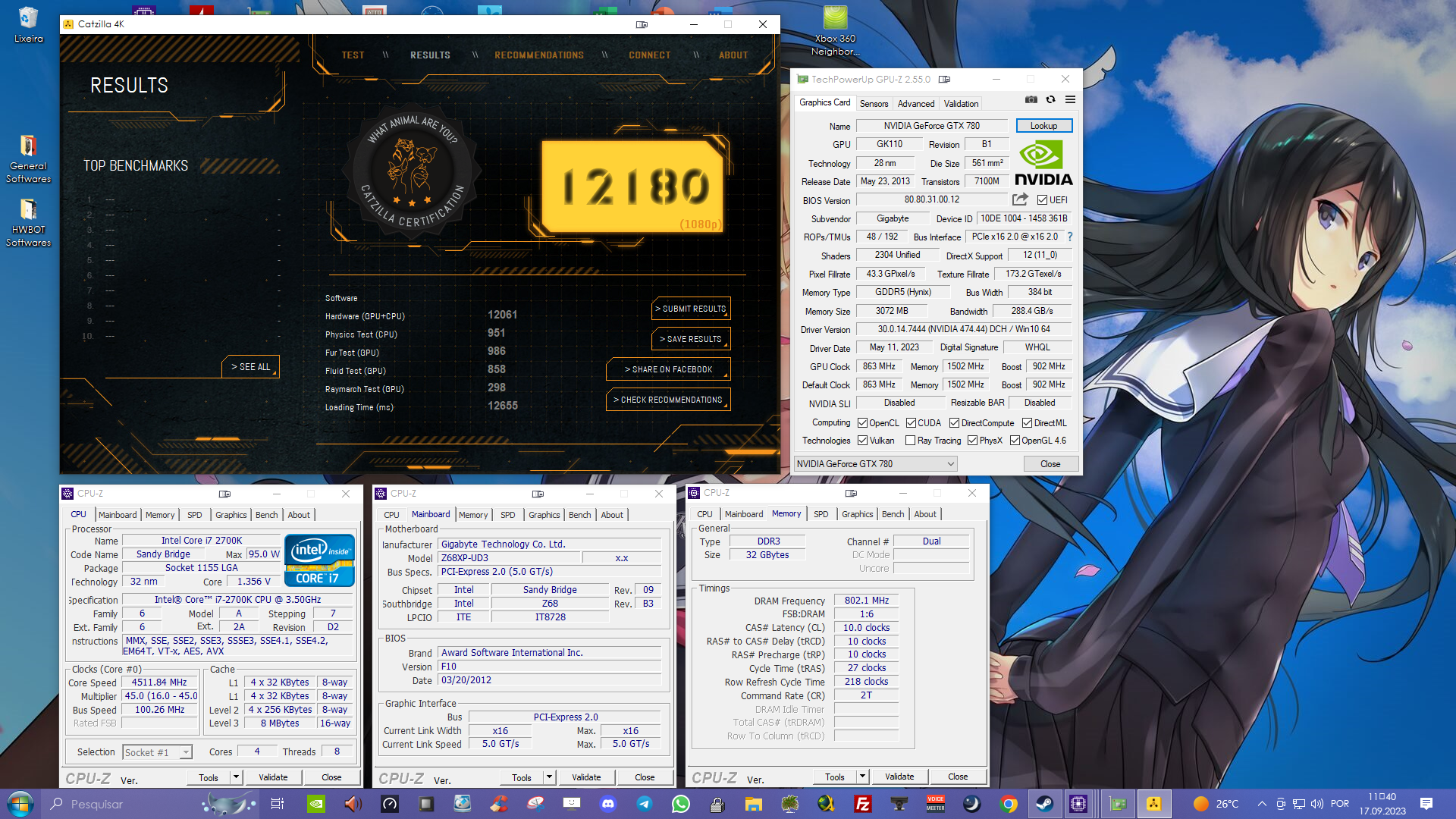Switch to Catzilla taskbar button
Viewport: 1456px width, 819px height.
coord(1153,804)
